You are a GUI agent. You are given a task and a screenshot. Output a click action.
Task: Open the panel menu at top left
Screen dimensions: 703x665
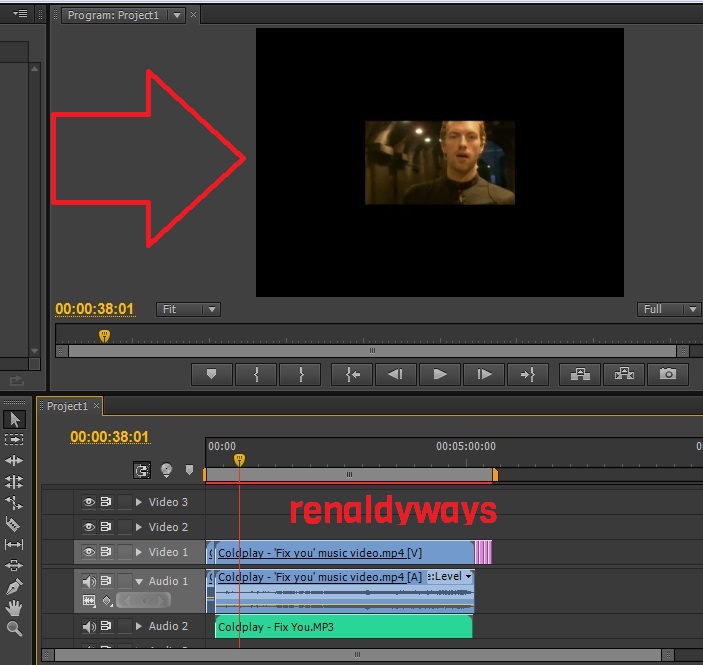click(x=20, y=13)
